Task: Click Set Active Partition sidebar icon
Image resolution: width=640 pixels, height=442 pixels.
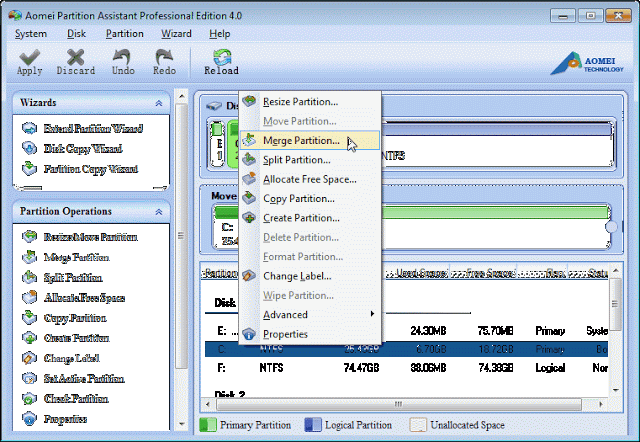Action: click(29, 378)
